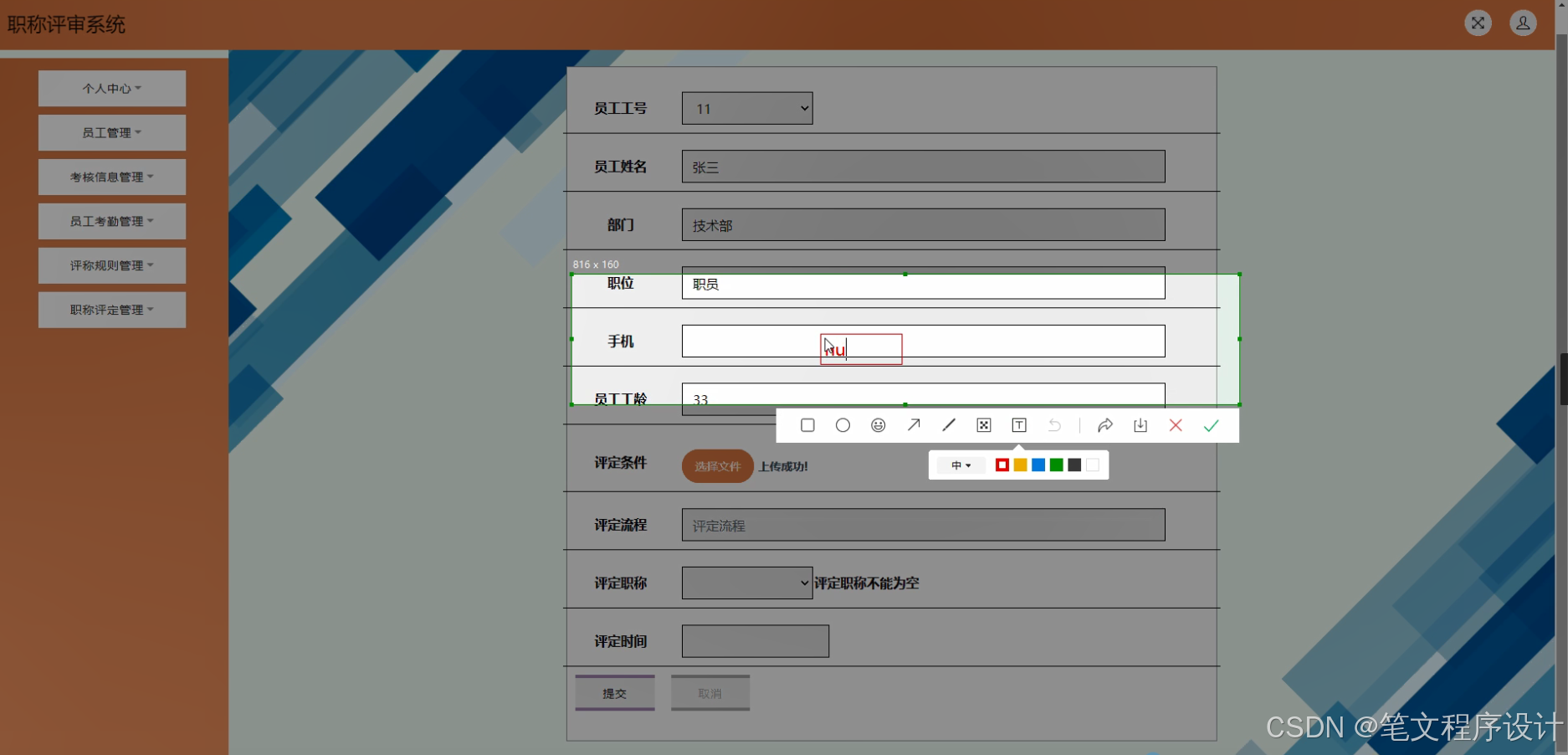Image resolution: width=1568 pixels, height=755 pixels.
Task: Click the 评定职称不能为空 validation message
Action: click(867, 583)
